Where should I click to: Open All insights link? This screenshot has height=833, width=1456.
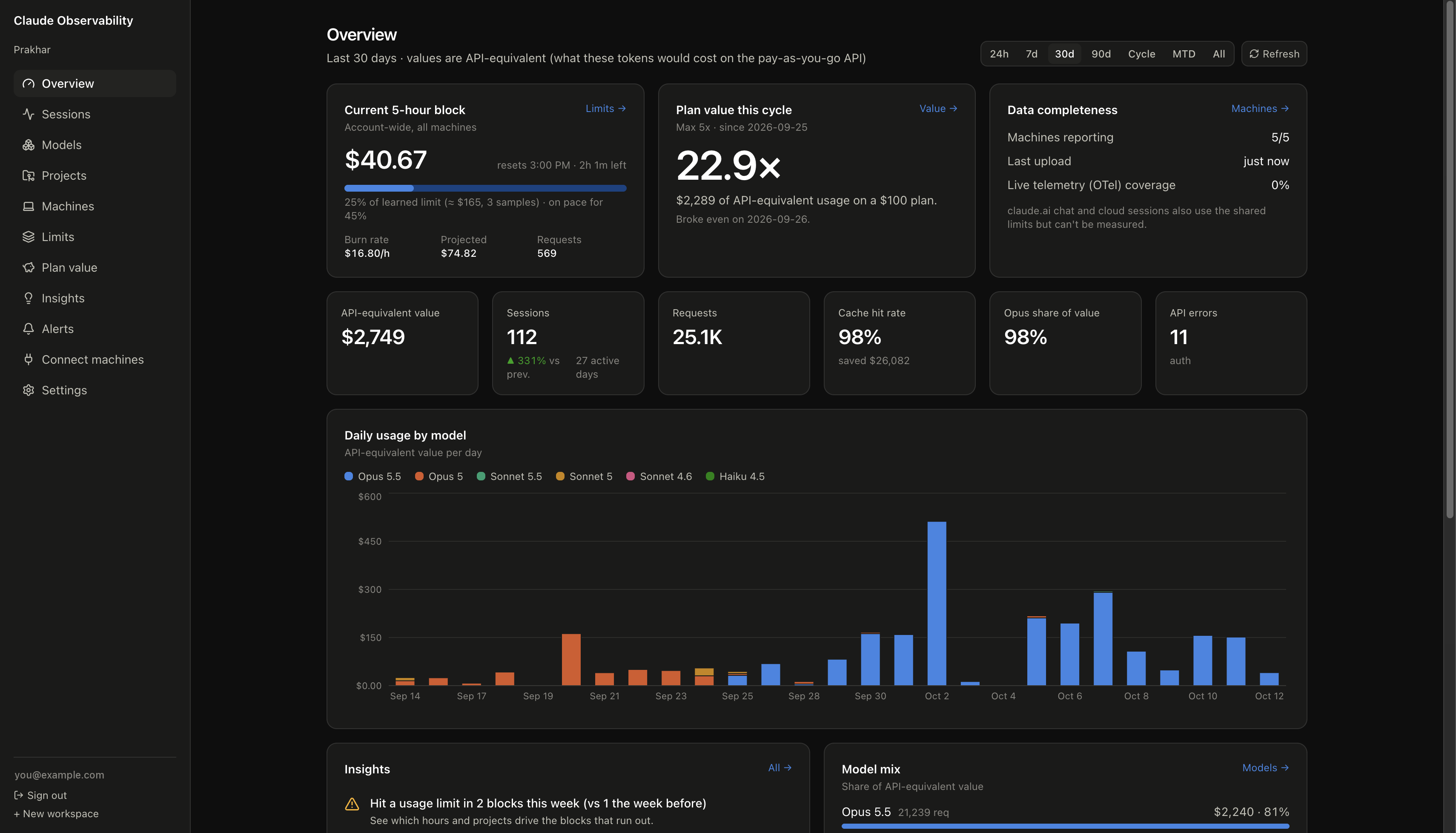[780, 768]
